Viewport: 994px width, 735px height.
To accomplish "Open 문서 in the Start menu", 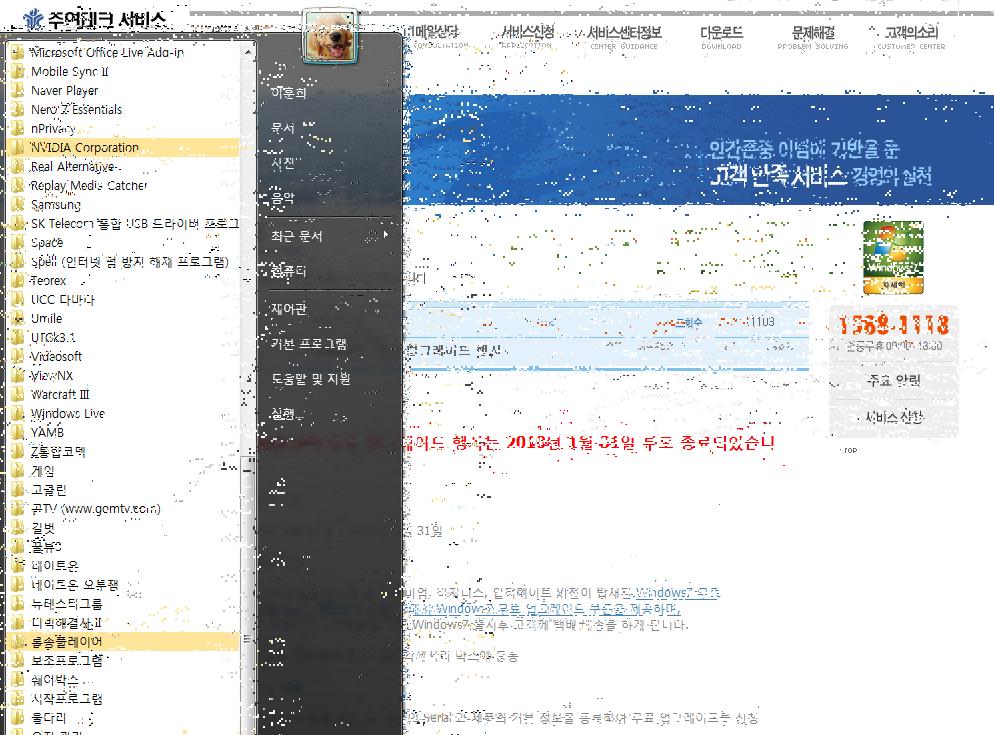I will coord(283,127).
